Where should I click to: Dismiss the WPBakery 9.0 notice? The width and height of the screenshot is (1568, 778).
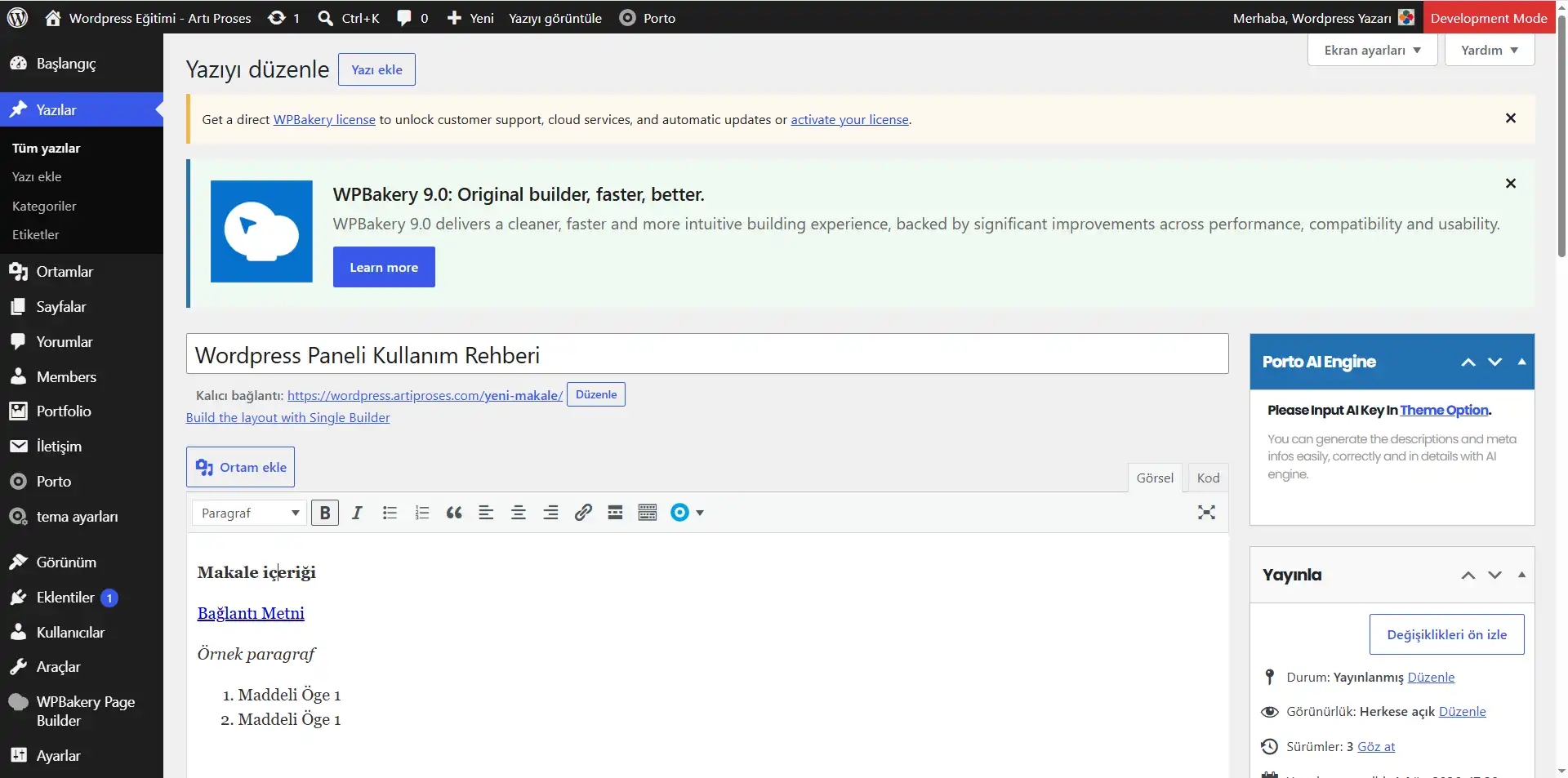(x=1511, y=184)
